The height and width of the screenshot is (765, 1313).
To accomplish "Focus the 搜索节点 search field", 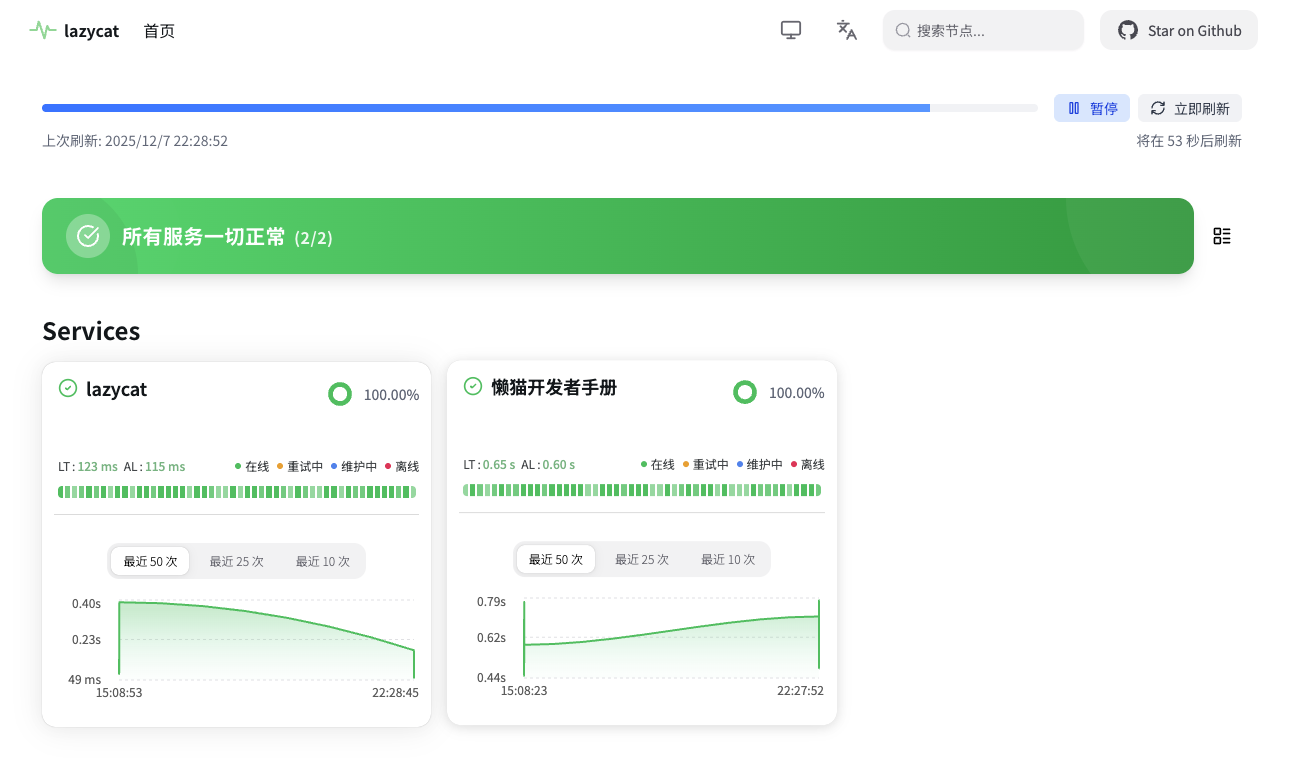I will pyautogui.click(x=983, y=30).
